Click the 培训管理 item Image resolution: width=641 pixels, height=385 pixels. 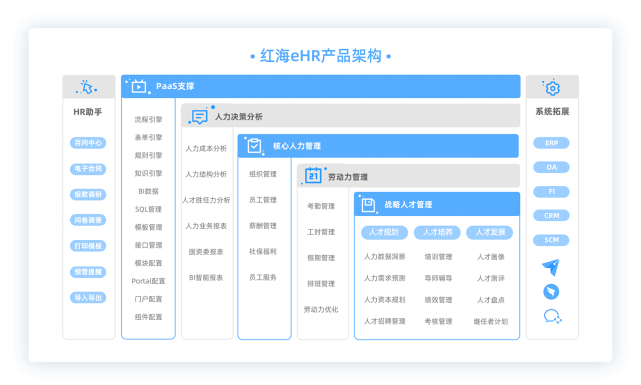[x=438, y=257]
